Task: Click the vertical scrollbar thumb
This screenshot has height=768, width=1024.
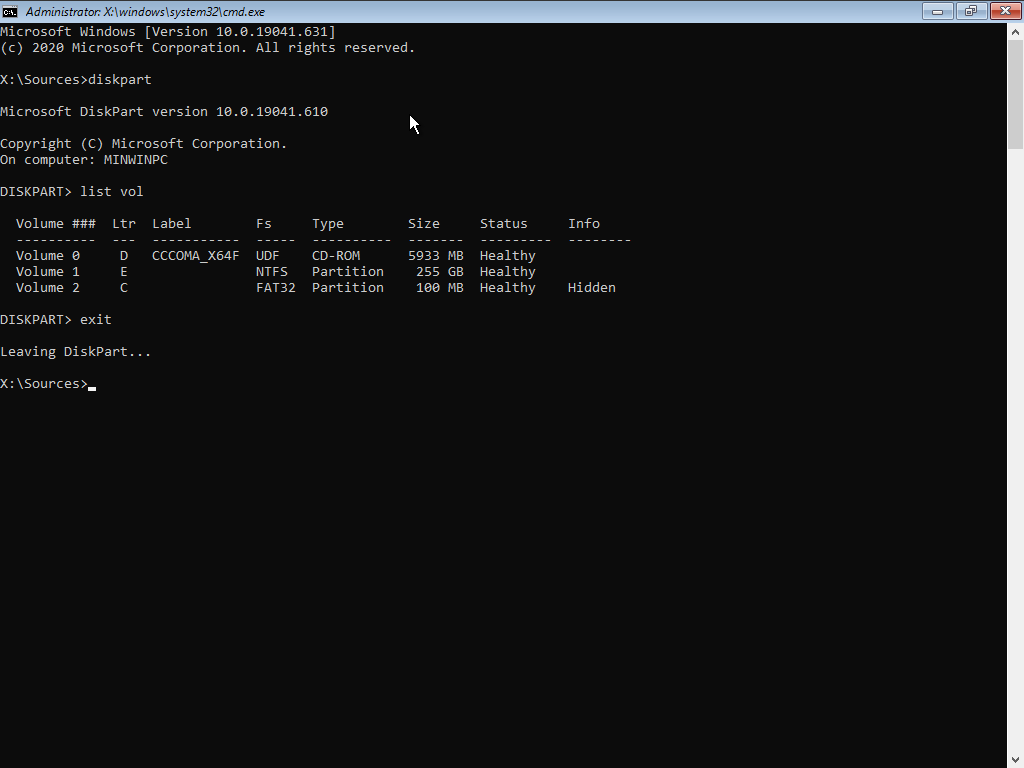Action: pos(1015,95)
